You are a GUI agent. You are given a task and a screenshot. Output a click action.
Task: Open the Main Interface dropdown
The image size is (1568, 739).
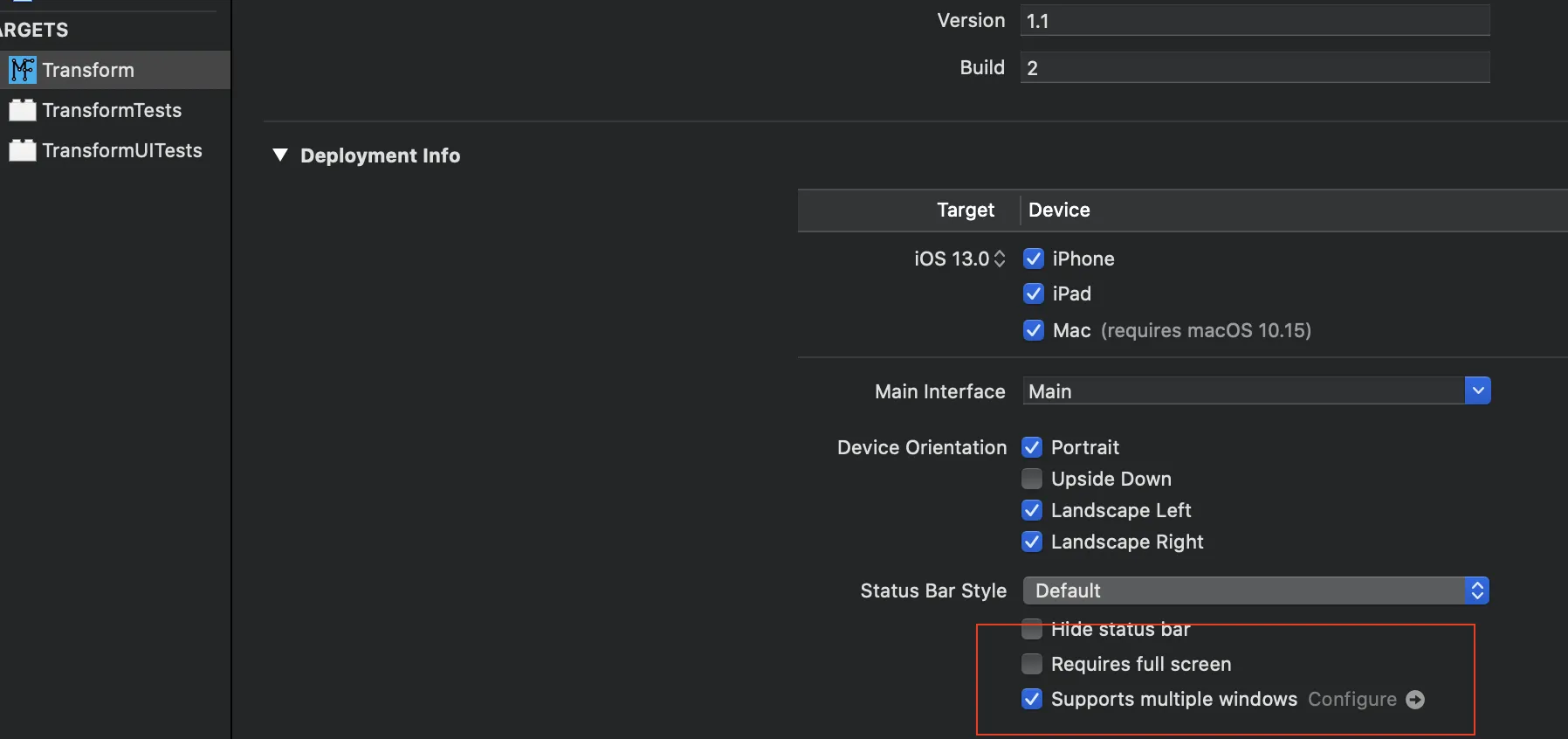pyautogui.click(x=1477, y=390)
